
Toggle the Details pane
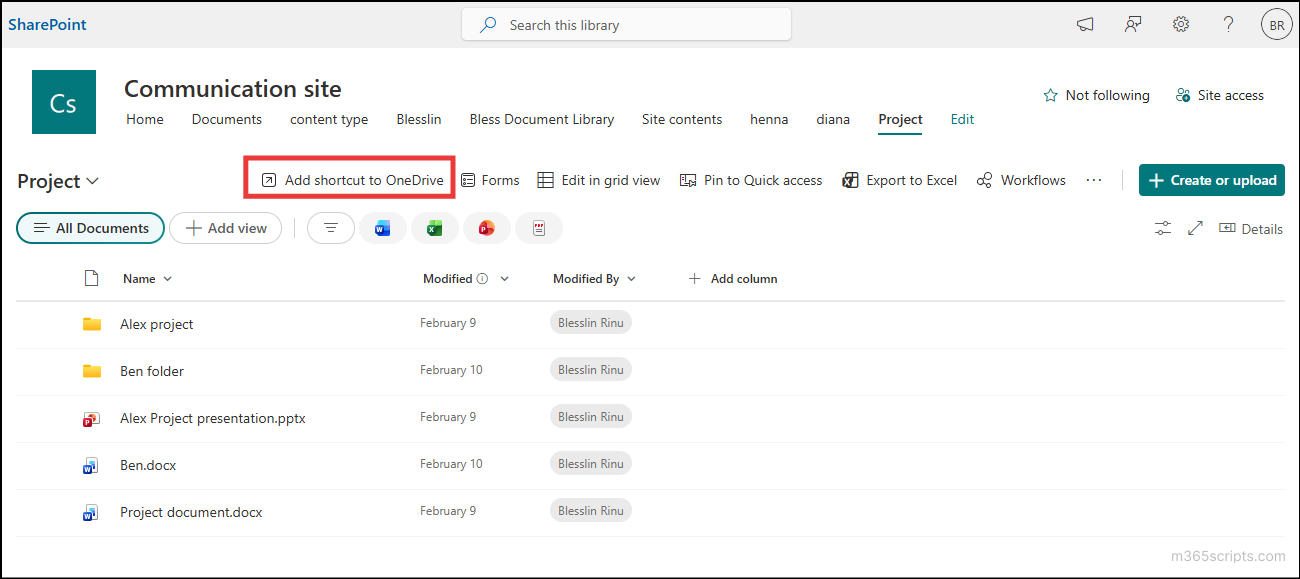point(1251,228)
